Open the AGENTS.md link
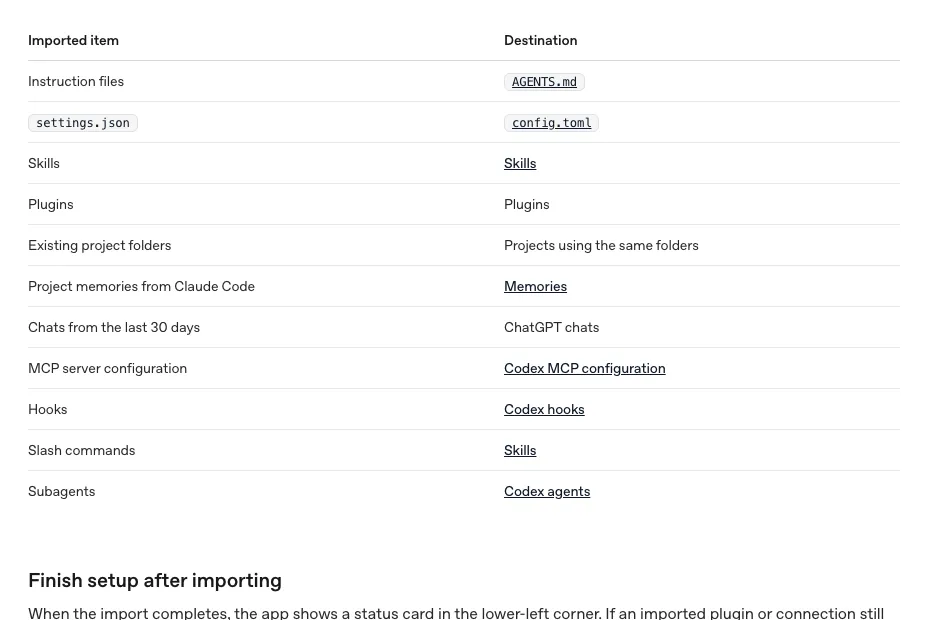The width and height of the screenshot is (928, 620). pyautogui.click(x=544, y=82)
